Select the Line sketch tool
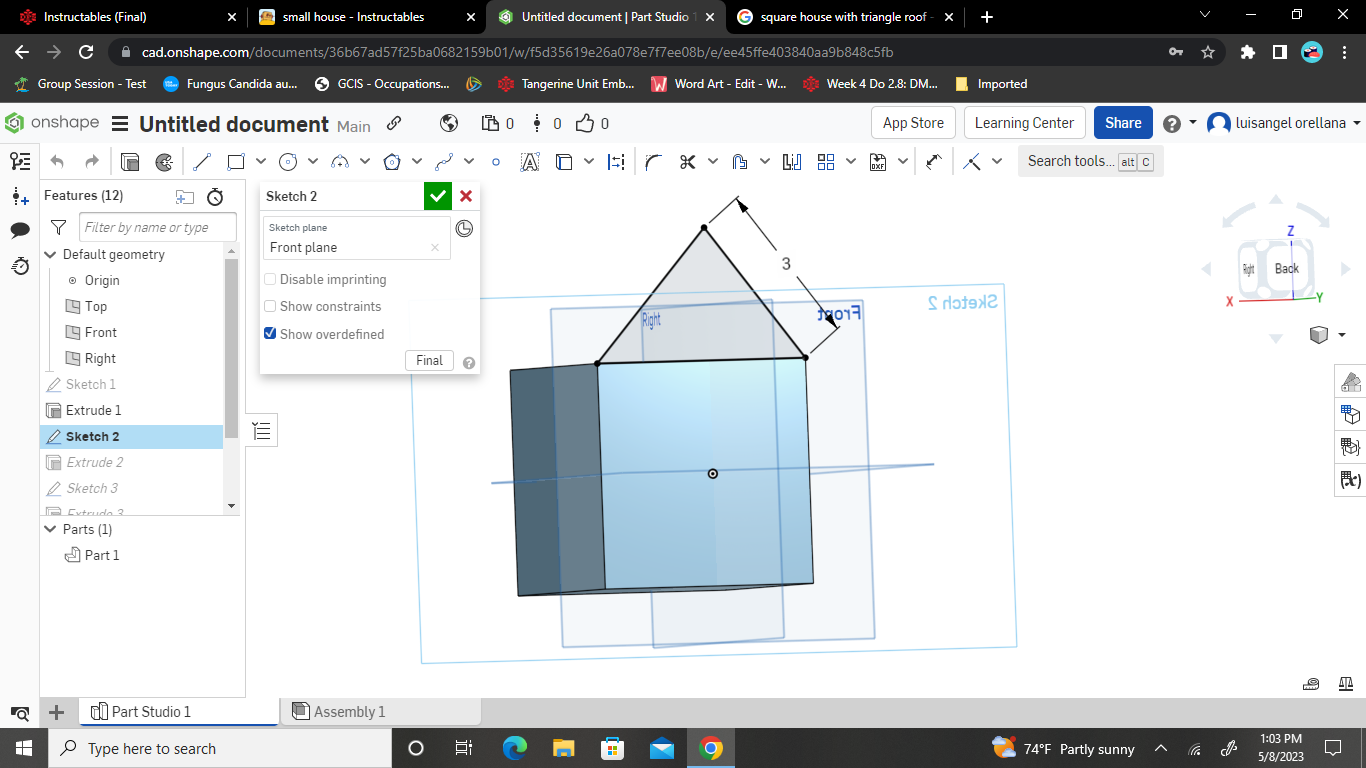1366x768 pixels. [201, 160]
